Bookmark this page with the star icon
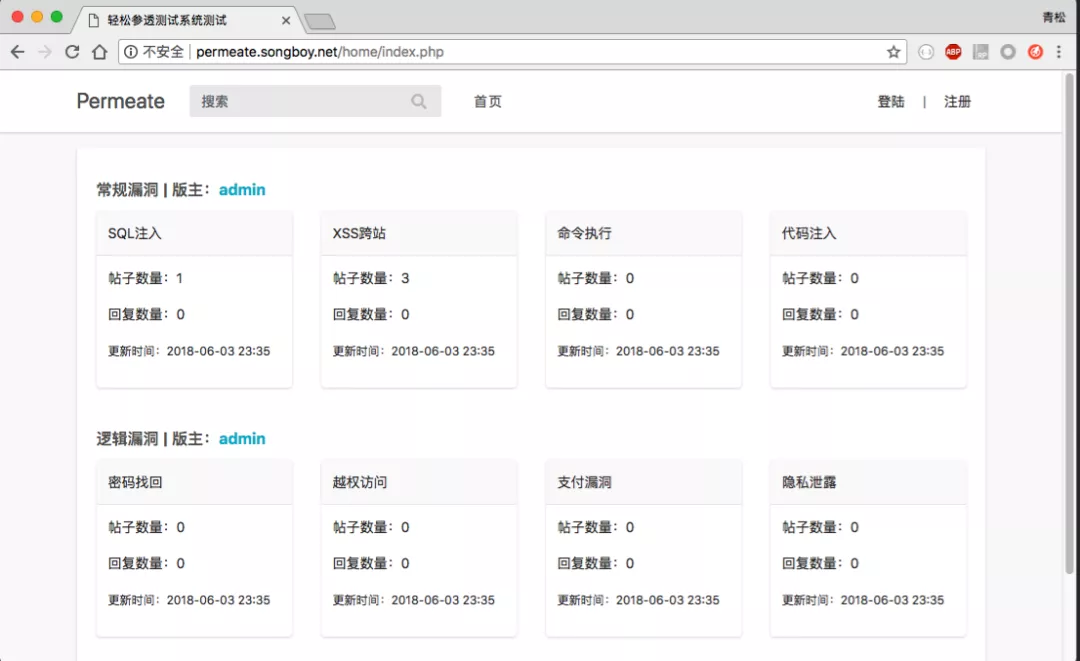This screenshot has height=661, width=1080. coord(893,52)
